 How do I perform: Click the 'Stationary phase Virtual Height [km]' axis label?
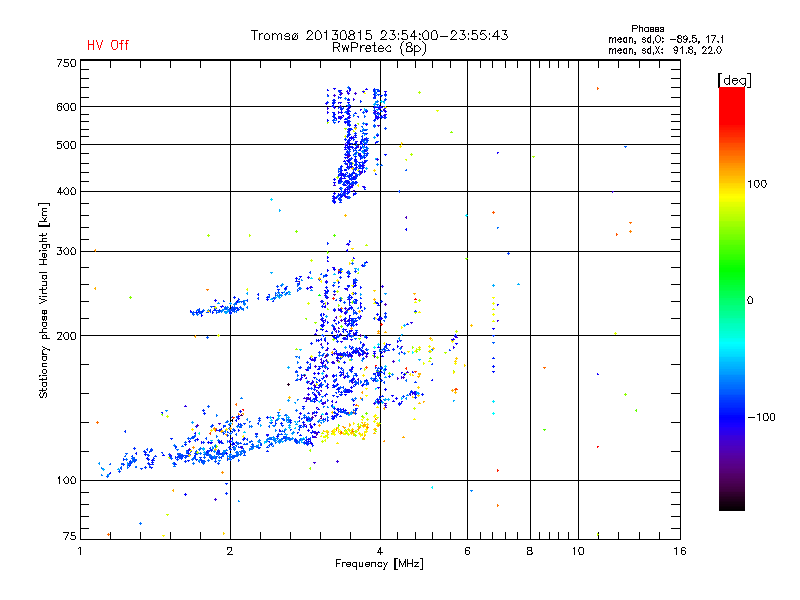44,300
